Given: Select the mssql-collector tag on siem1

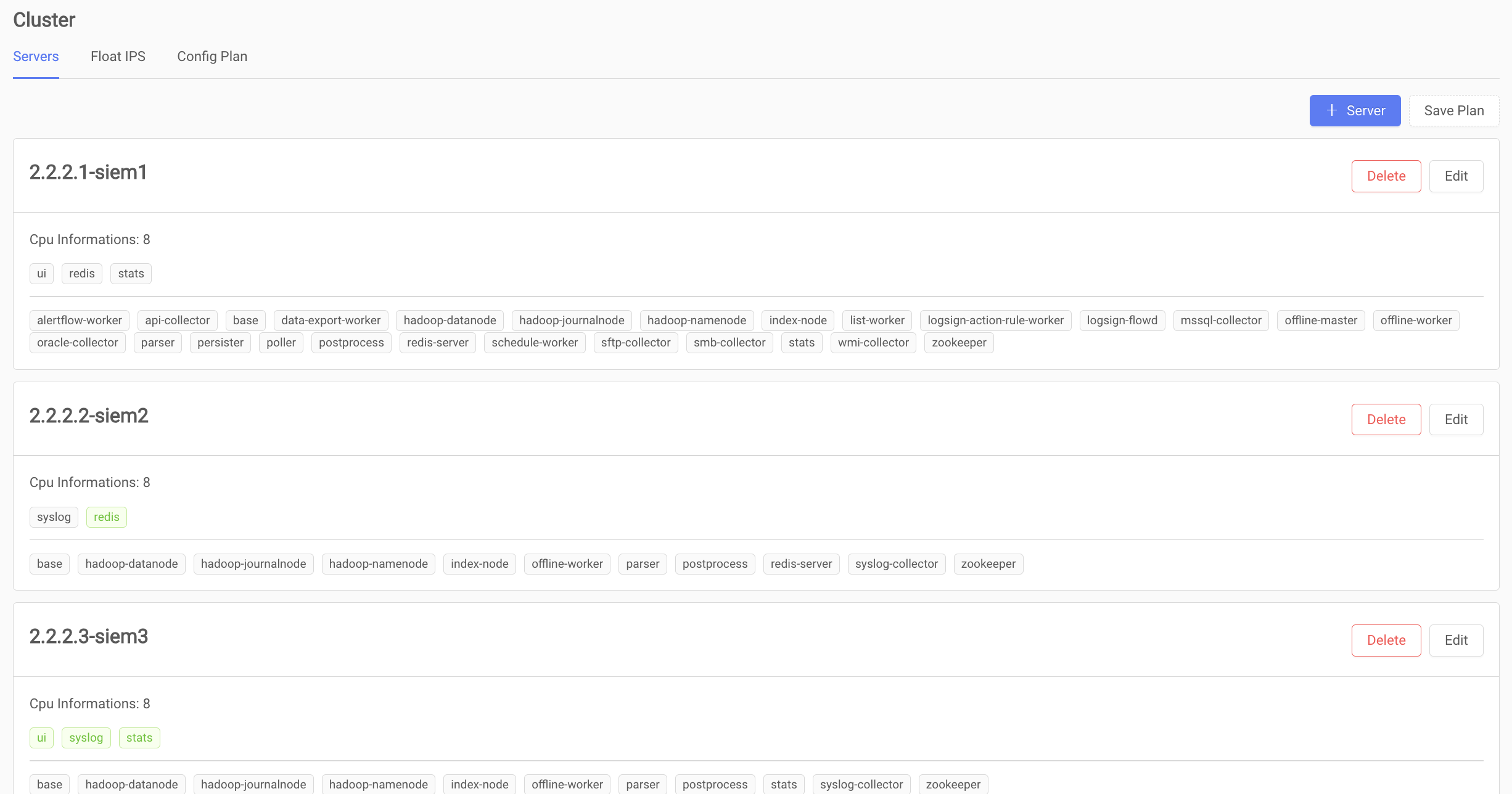Looking at the screenshot, I should (1219, 320).
